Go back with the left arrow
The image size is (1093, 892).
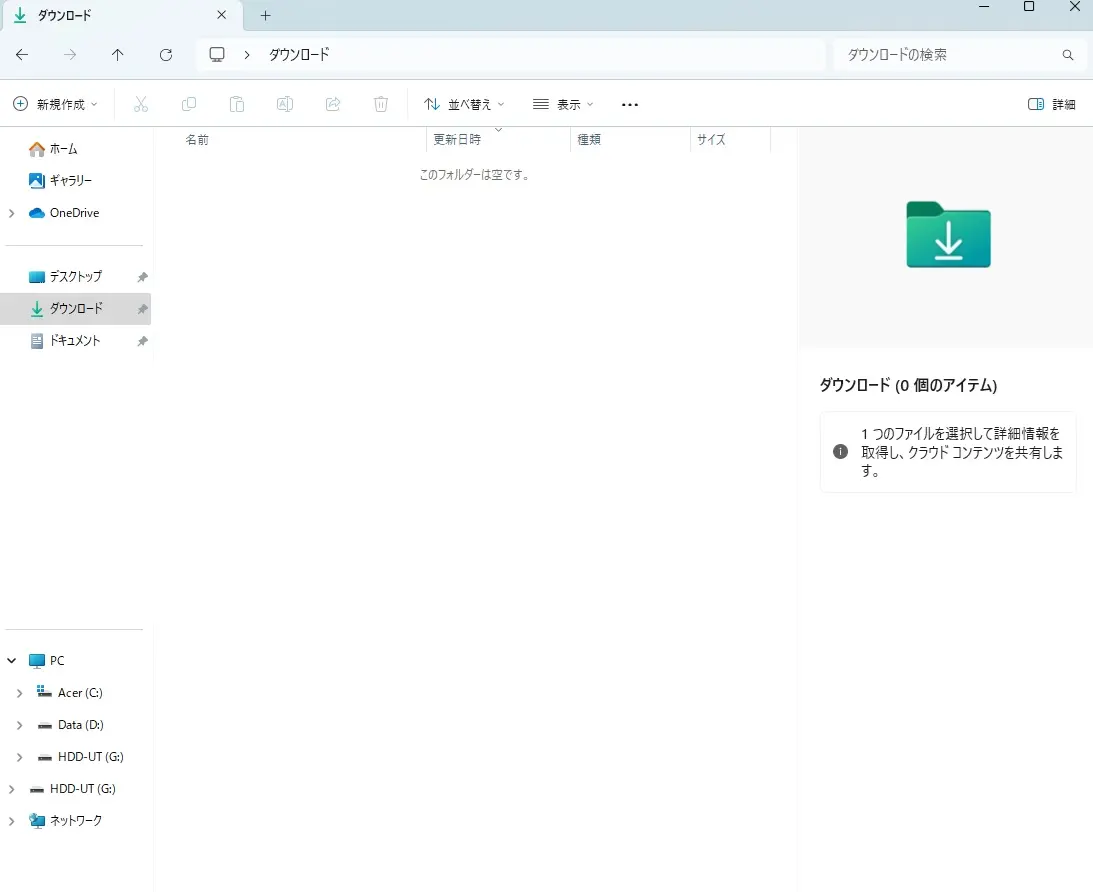point(22,54)
